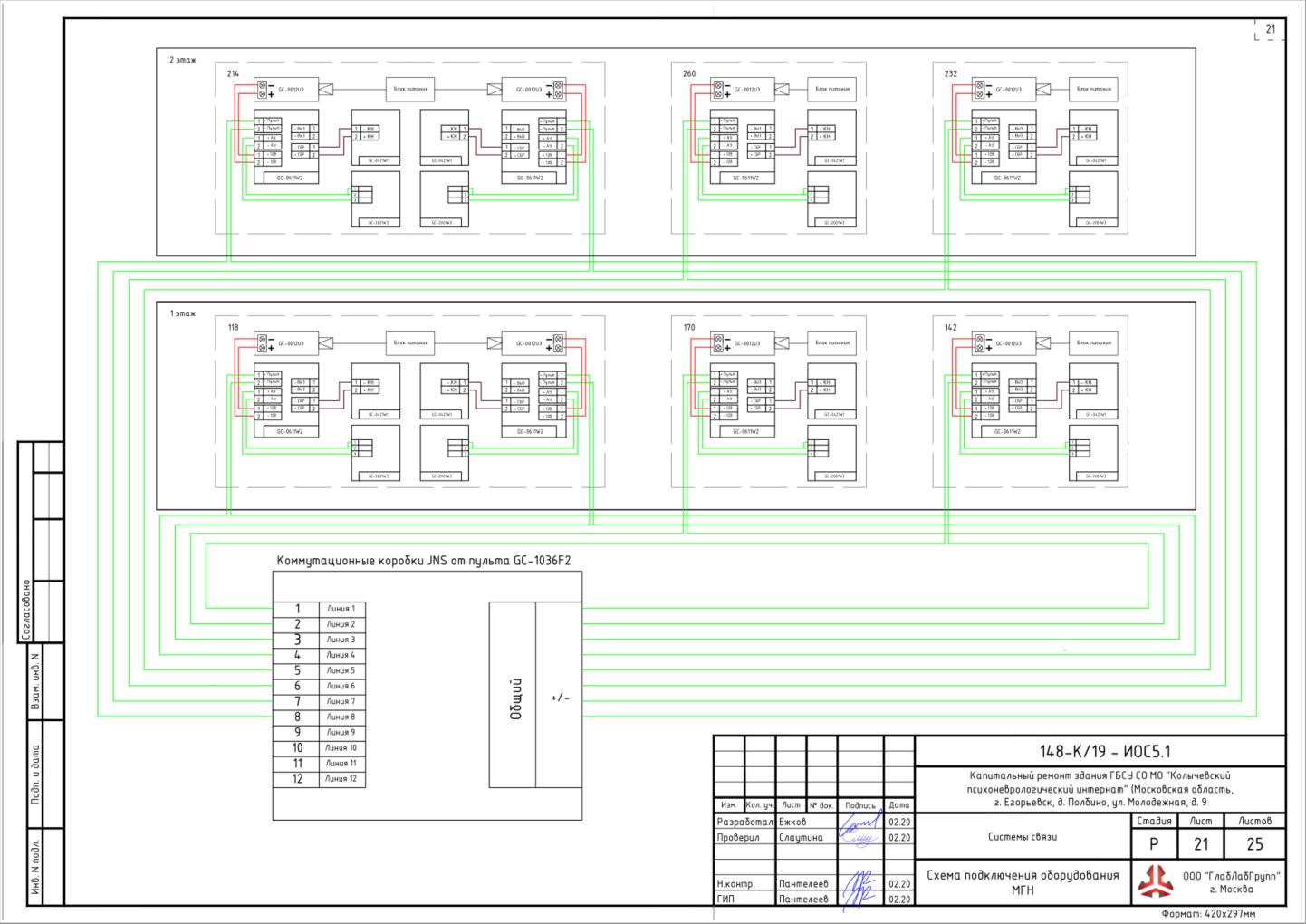The image size is (1306, 924).
Task: Select the Линия 12 terminal row
Action: (320, 778)
